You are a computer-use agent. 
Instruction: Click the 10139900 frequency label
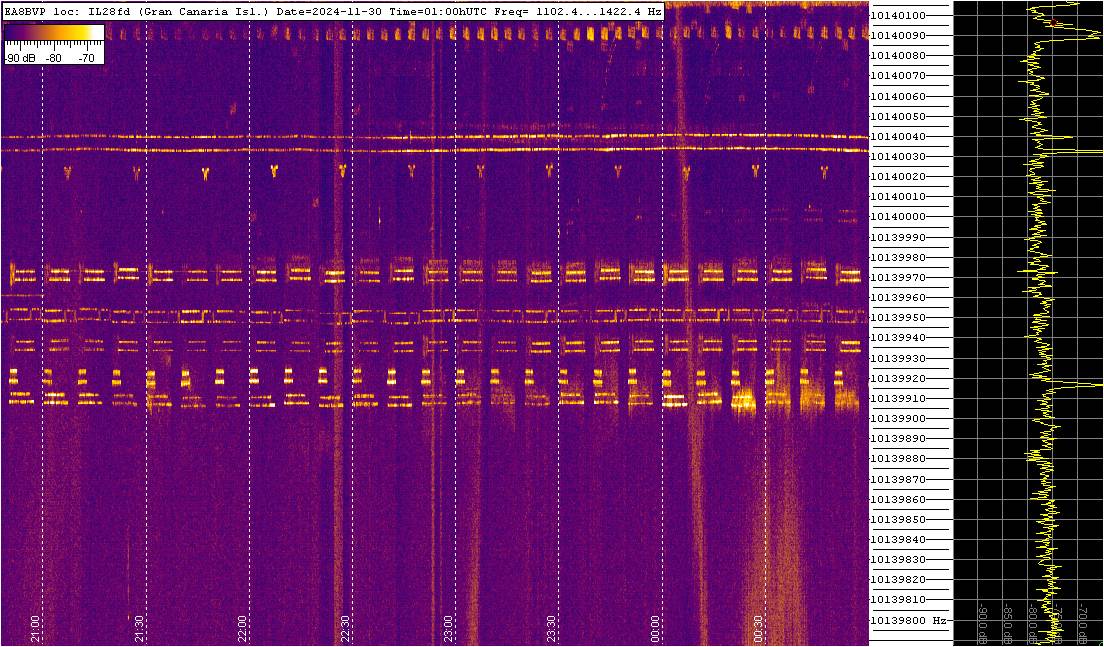point(898,419)
